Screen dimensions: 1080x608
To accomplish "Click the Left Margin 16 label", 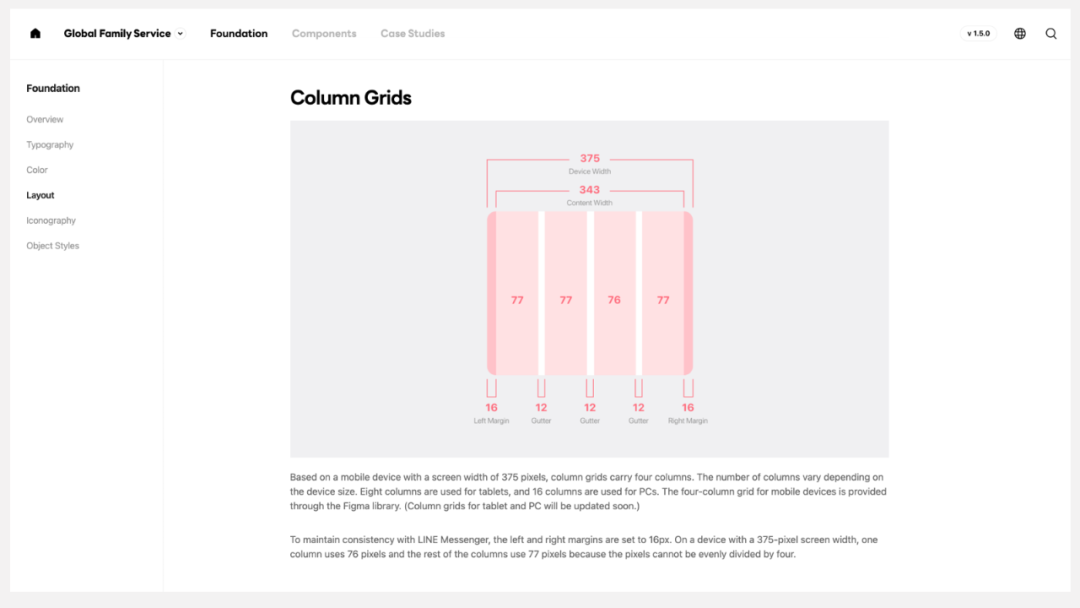I will [491, 408].
